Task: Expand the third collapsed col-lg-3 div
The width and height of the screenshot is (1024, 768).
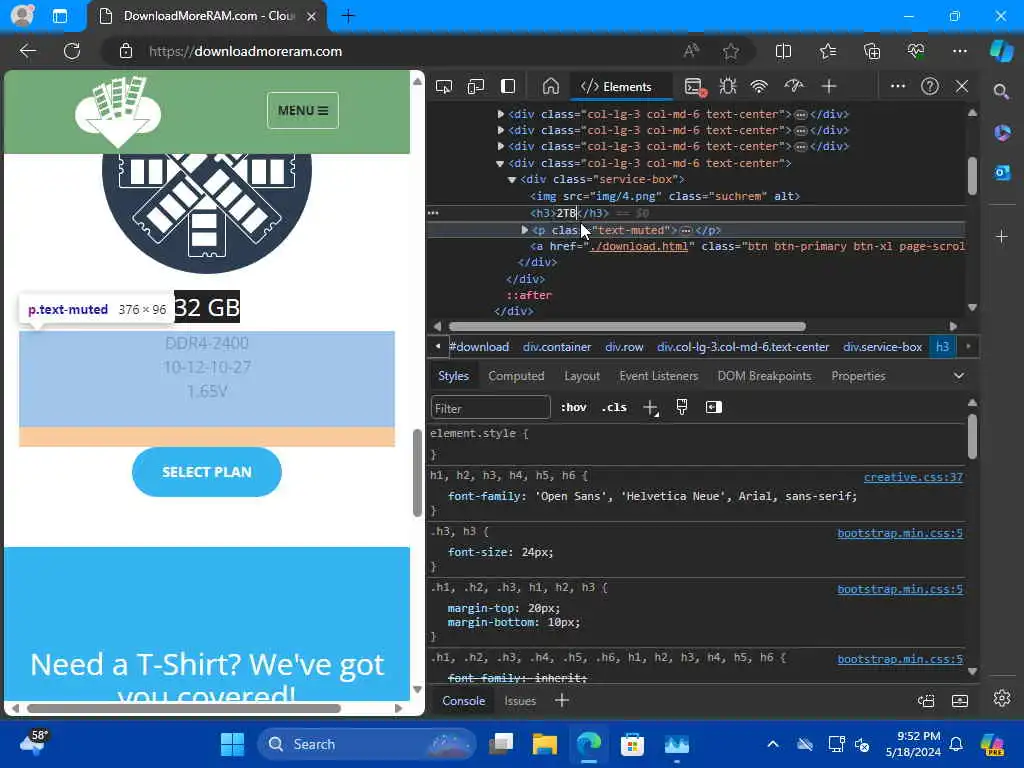Action: click(x=501, y=146)
